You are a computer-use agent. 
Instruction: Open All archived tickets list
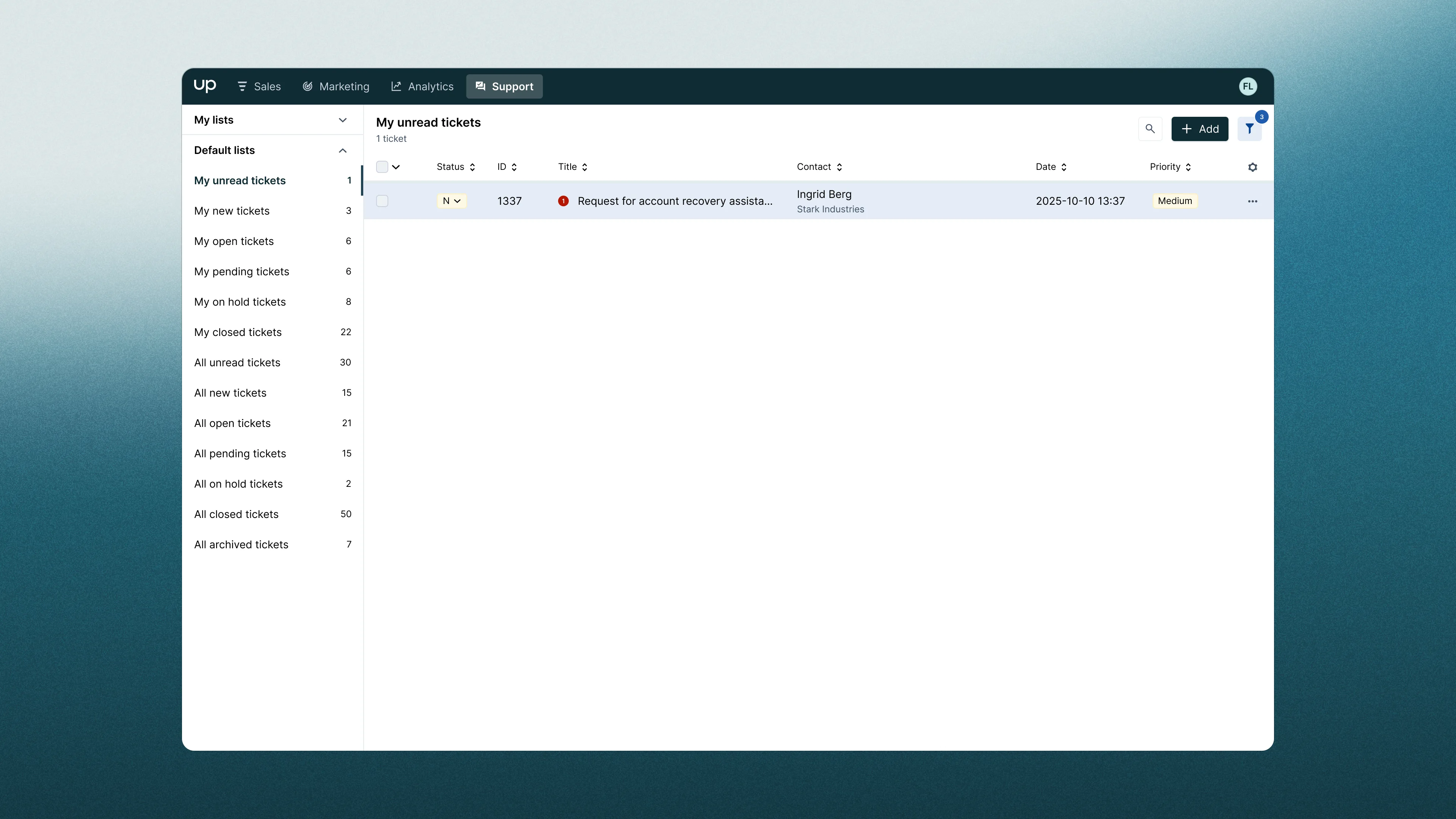point(272,545)
